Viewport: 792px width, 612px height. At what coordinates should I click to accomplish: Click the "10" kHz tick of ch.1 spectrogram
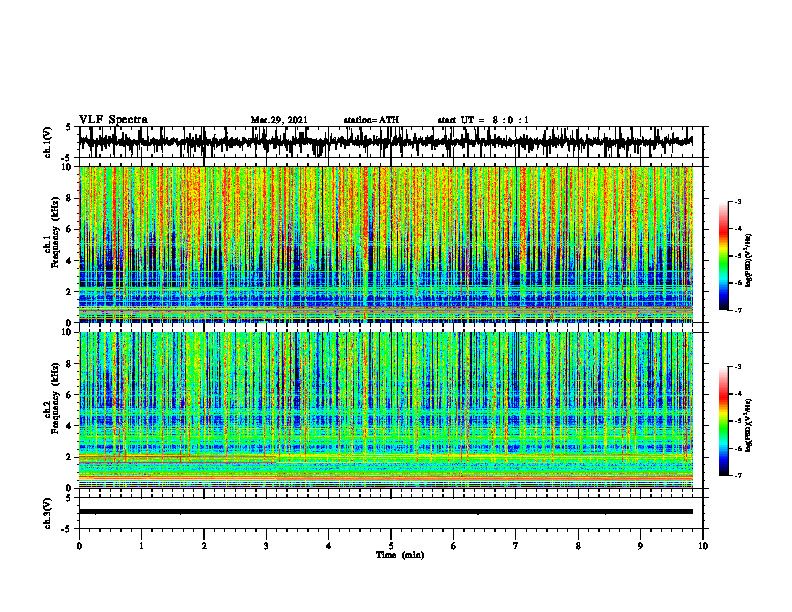[x=68, y=167]
